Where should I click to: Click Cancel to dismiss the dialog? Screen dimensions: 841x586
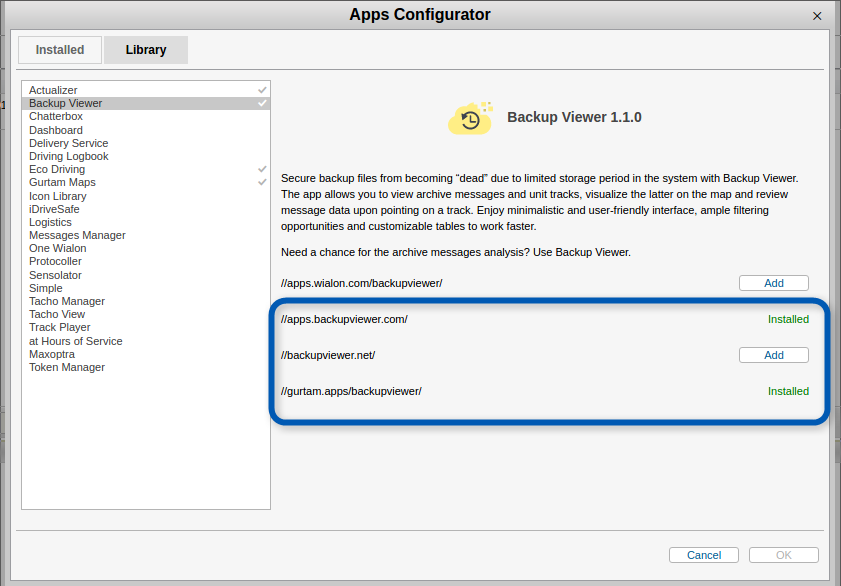click(x=703, y=554)
